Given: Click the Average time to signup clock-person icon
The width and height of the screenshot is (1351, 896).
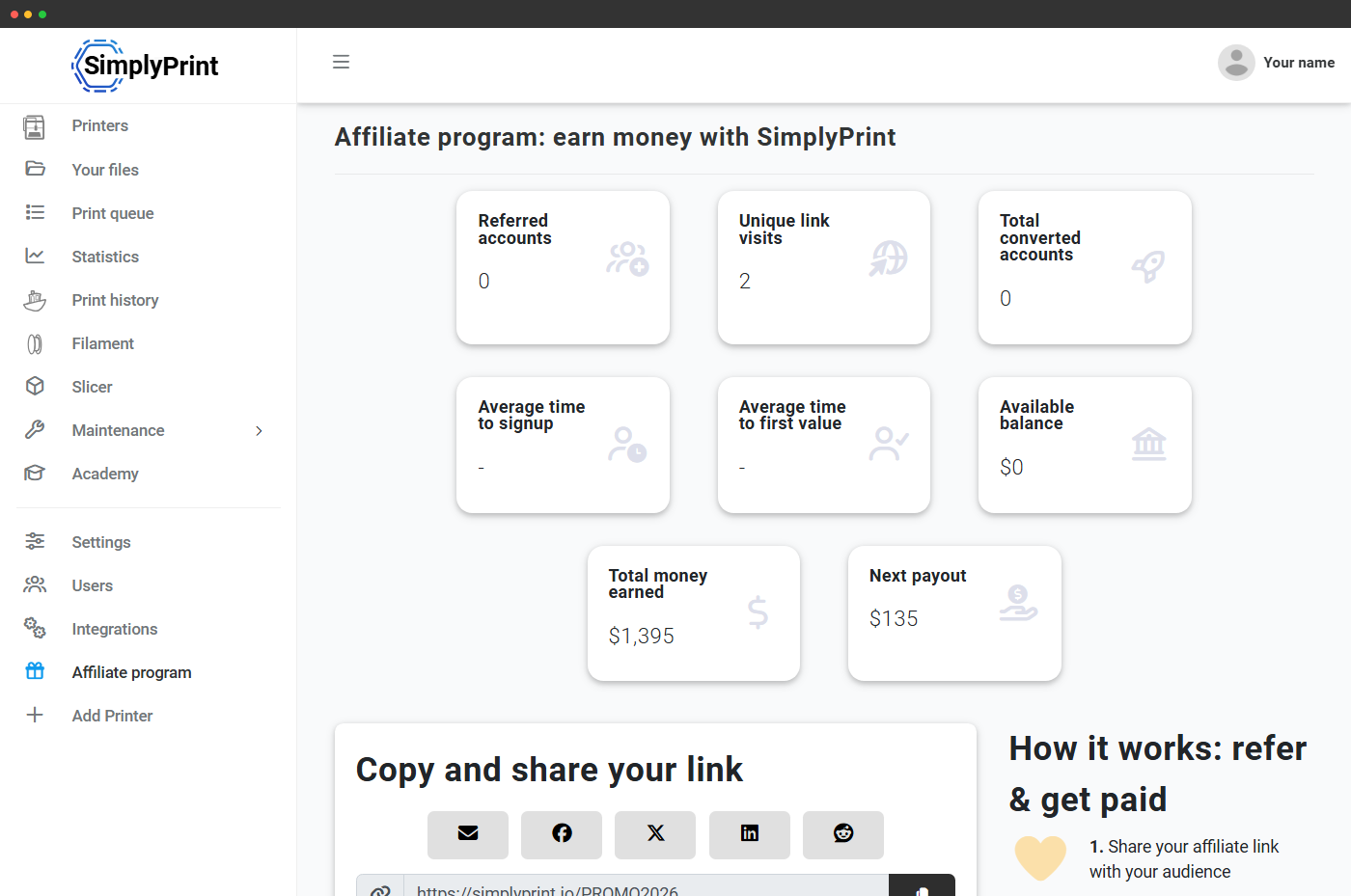Looking at the screenshot, I should pyautogui.click(x=627, y=444).
